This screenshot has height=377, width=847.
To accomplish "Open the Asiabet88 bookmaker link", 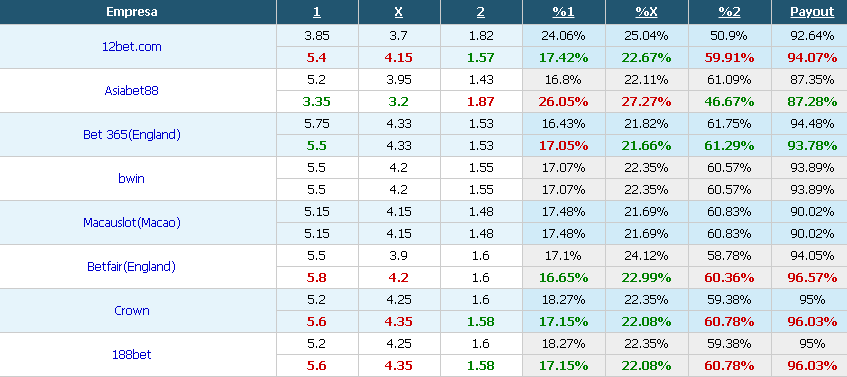I will pos(132,91).
